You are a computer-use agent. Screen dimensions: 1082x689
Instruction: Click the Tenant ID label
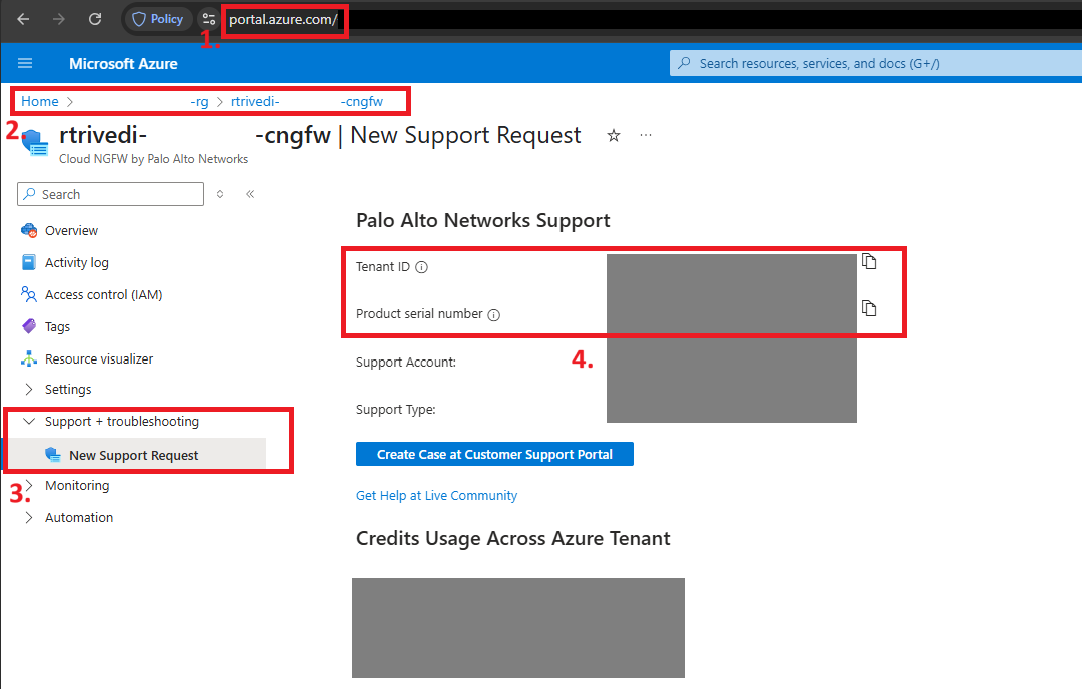coord(383,266)
